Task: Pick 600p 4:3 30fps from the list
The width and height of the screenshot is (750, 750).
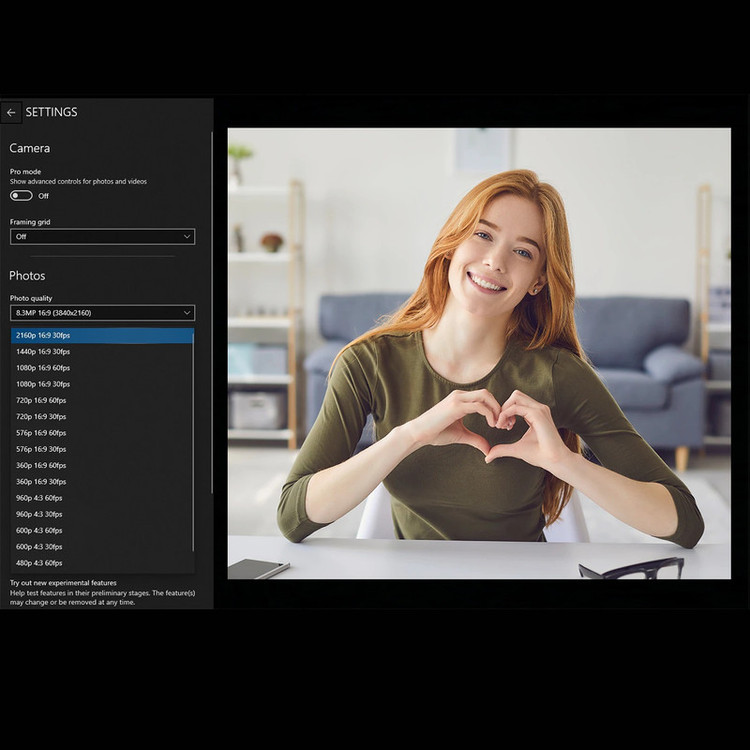Action: click(x=102, y=547)
